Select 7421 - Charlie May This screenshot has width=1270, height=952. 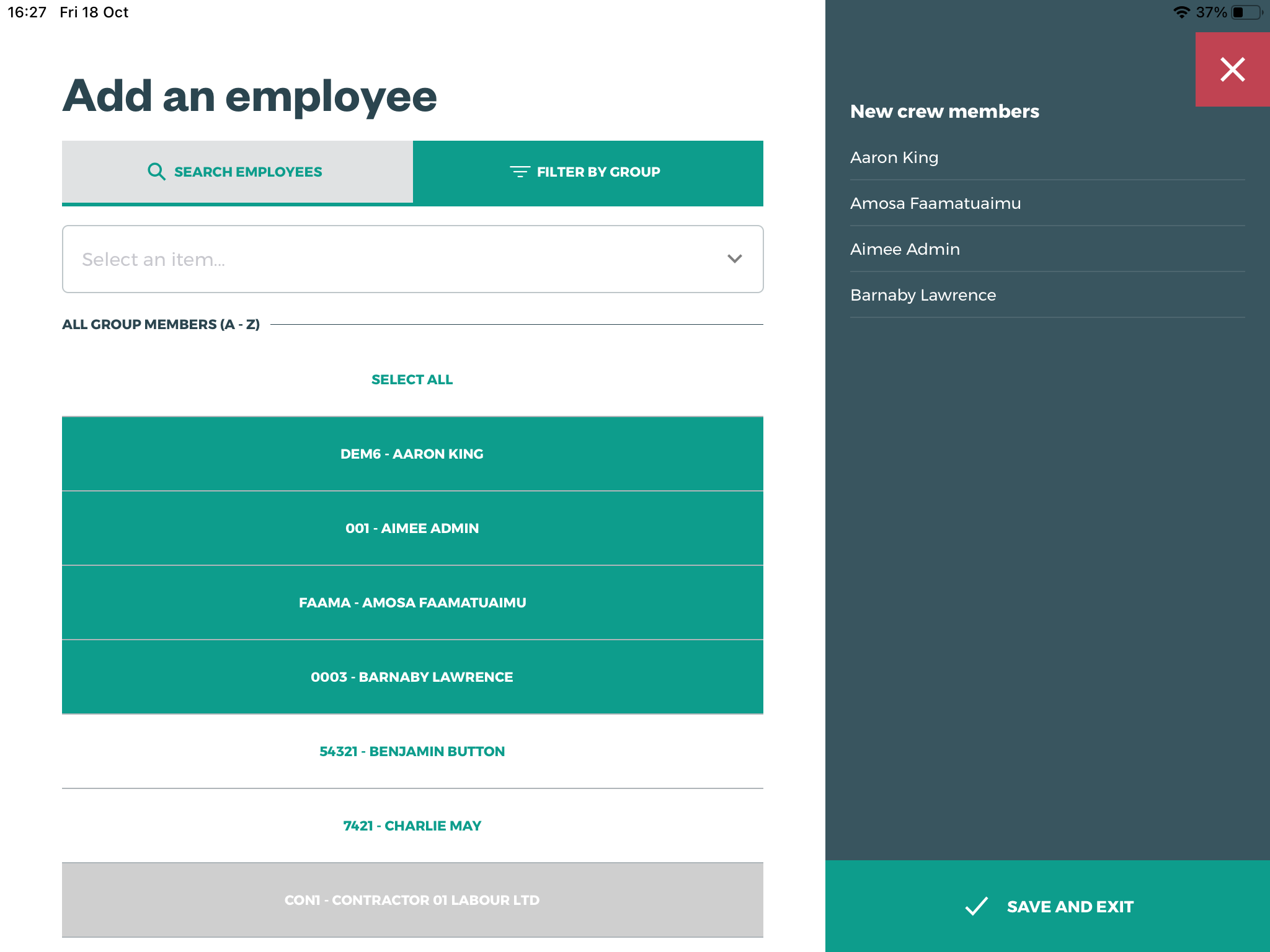pos(412,826)
